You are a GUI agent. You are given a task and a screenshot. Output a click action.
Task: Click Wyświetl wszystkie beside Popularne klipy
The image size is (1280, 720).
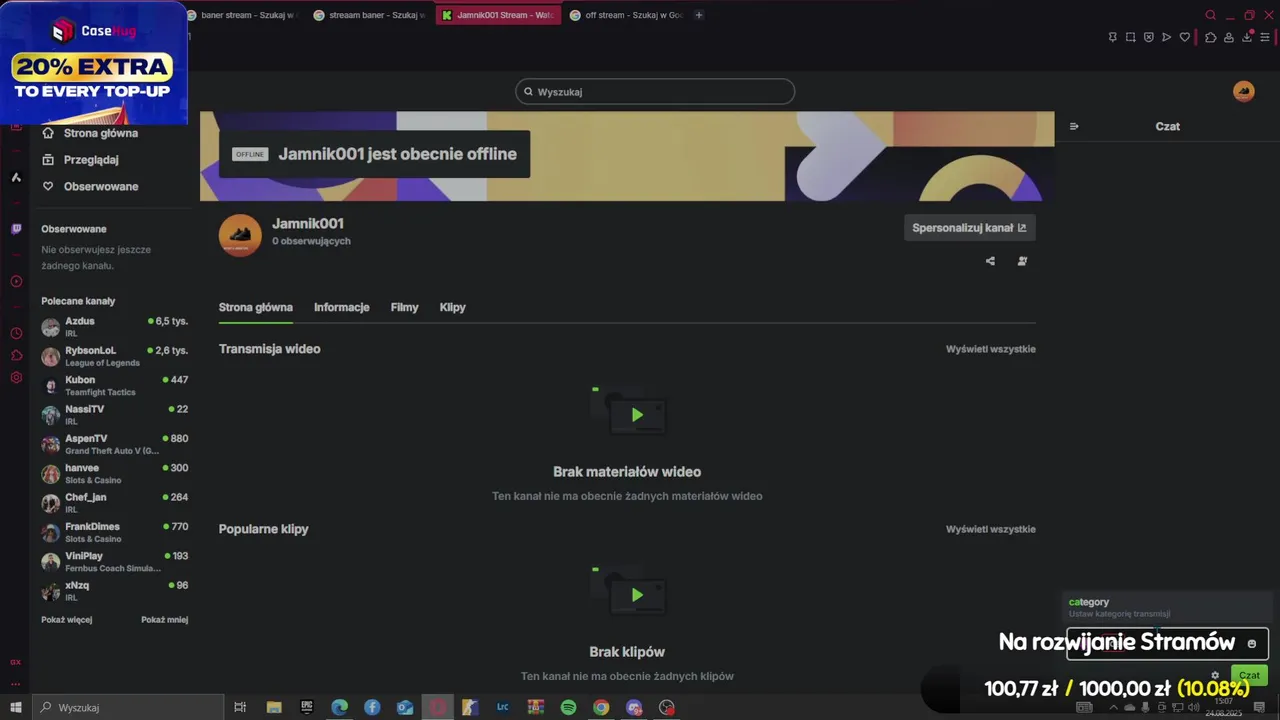991,529
